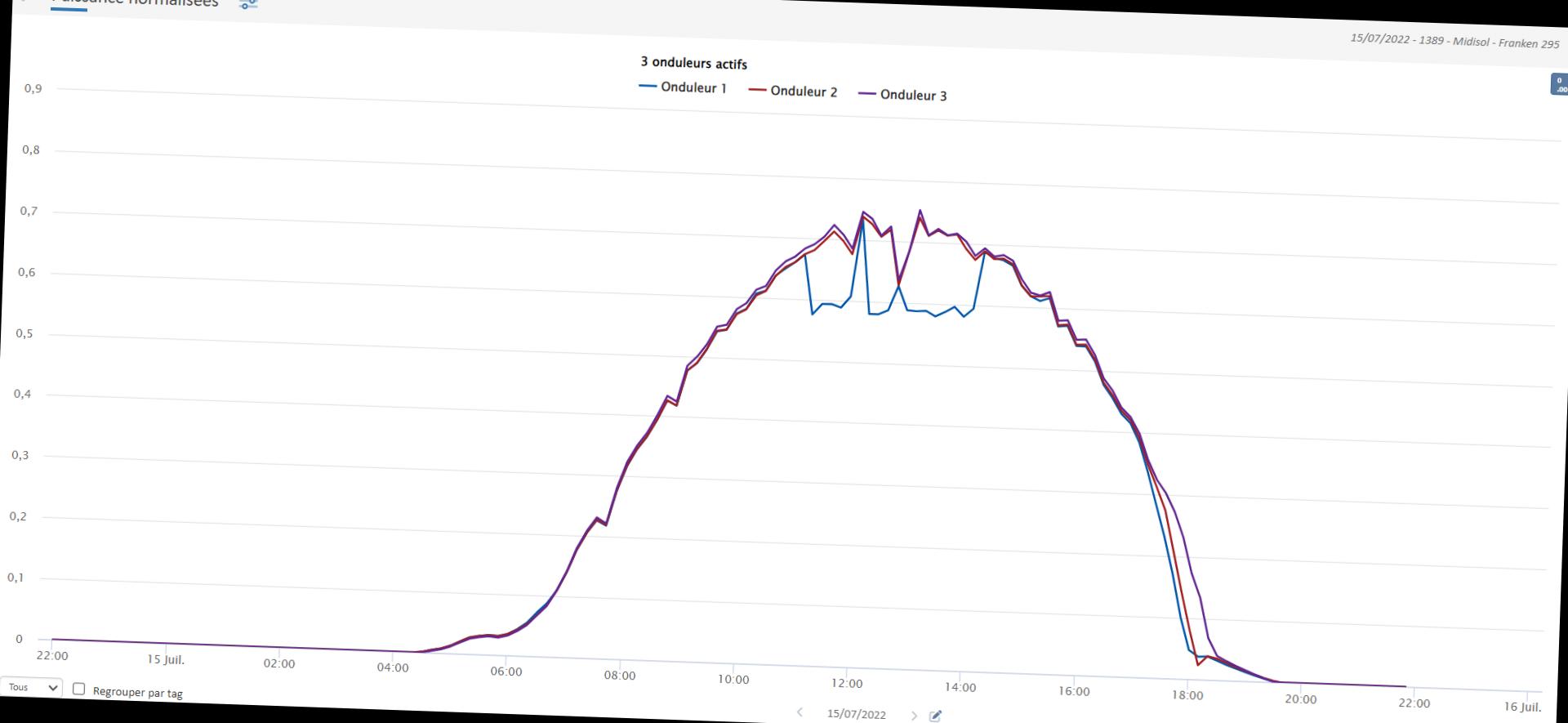The image size is (1568, 723).
Task: Click the 06:00 x-axis label
Action: (506, 672)
